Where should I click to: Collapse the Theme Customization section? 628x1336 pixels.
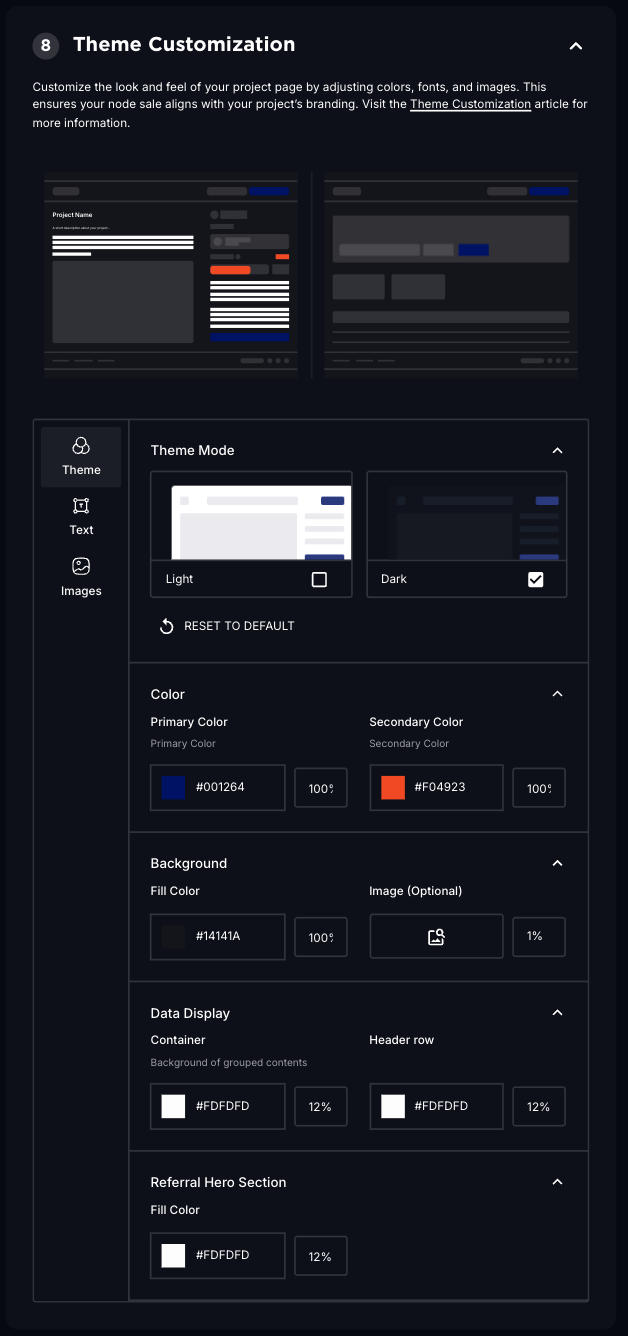[x=575, y=45]
